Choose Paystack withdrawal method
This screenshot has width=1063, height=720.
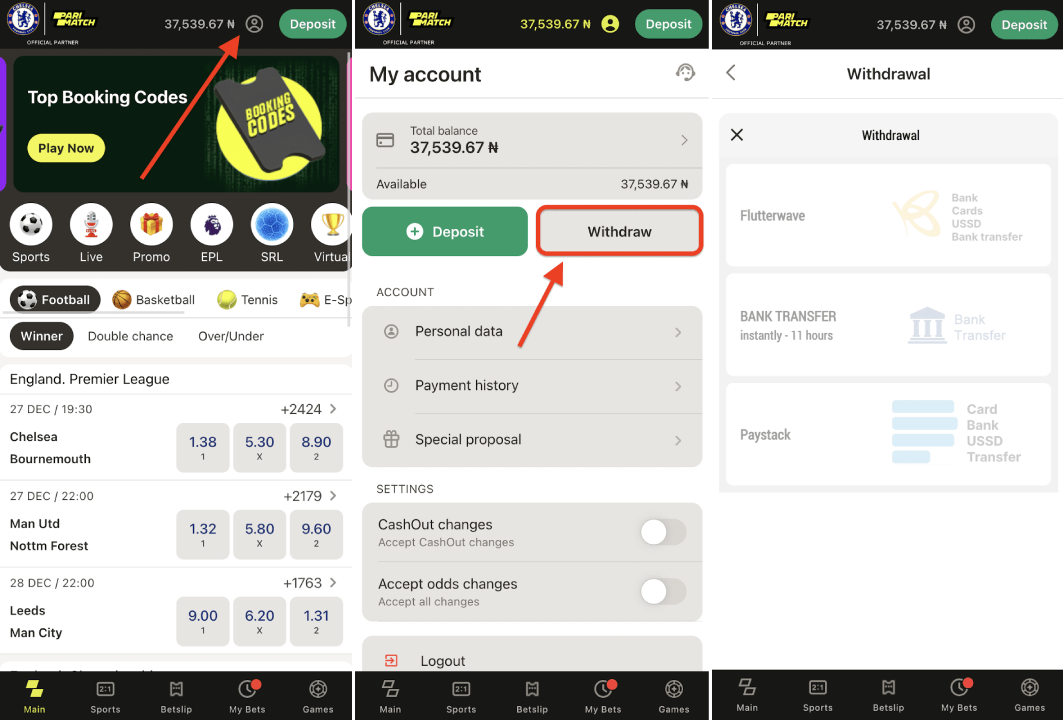(x=888, y=434)
